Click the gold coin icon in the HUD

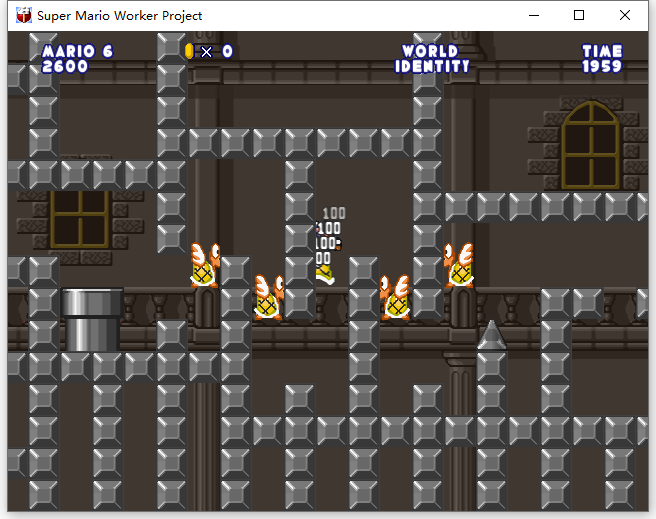click(190, 51)
